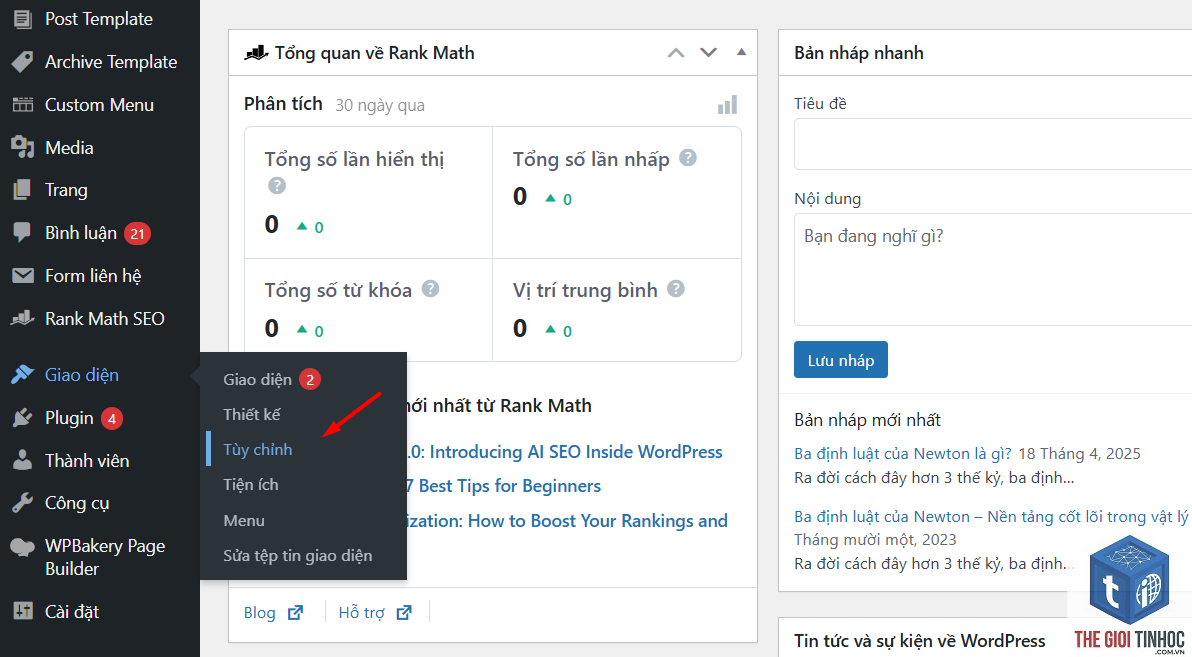This screenshot has width=1192, height=657.
Task: Click help icon next to Tổng số từ khóa
Action: click(x=430, y=289)
